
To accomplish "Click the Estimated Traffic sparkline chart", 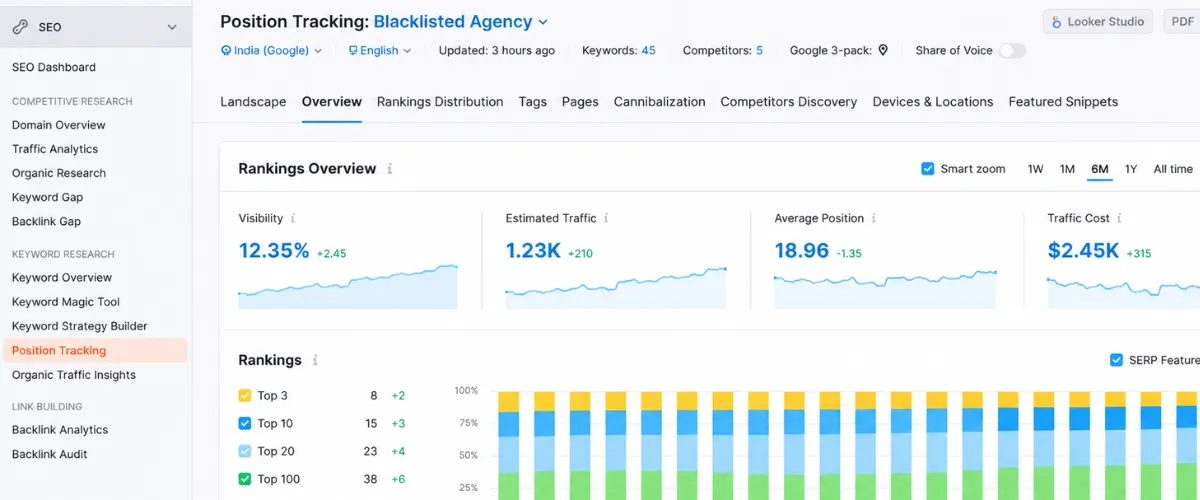I will click(615, 287).
